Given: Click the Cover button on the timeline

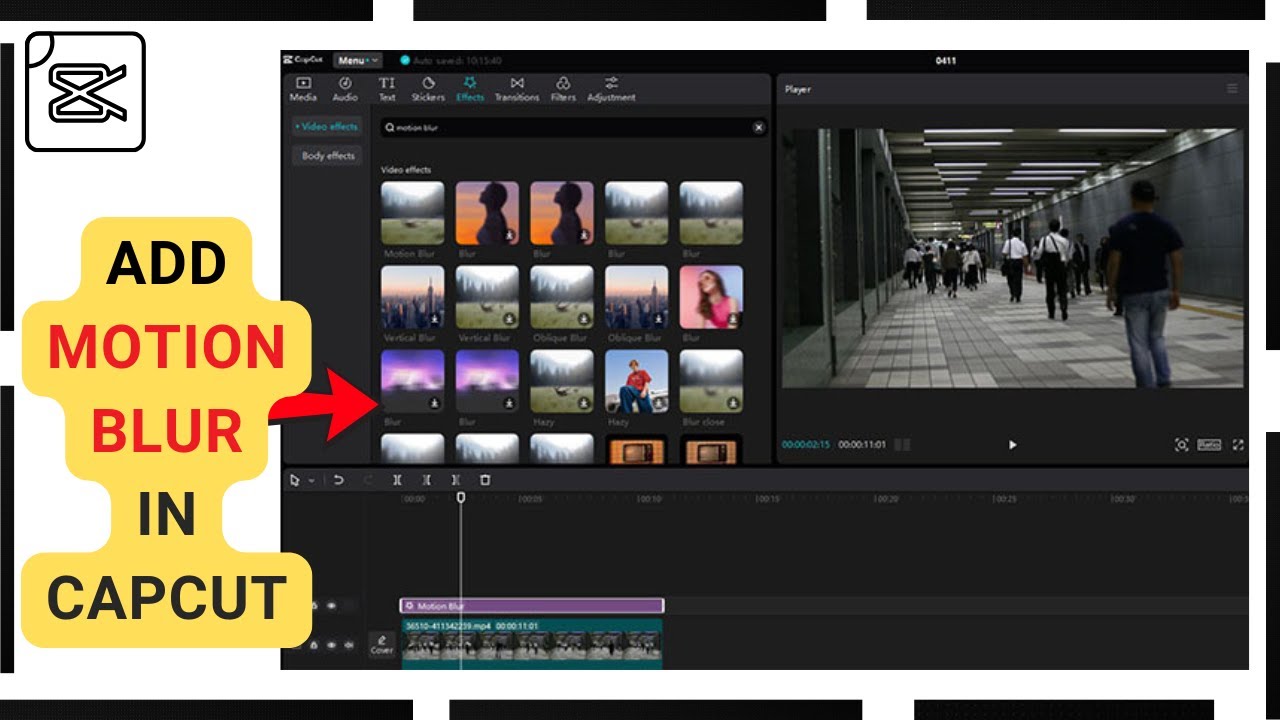Looking at the screenshot, I should coord(382,645).
